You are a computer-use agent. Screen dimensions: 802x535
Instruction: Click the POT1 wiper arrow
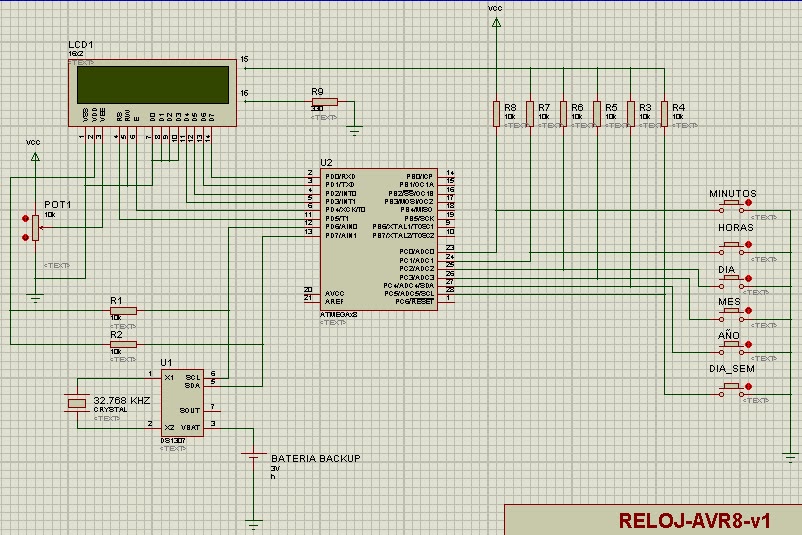(42, 228)
